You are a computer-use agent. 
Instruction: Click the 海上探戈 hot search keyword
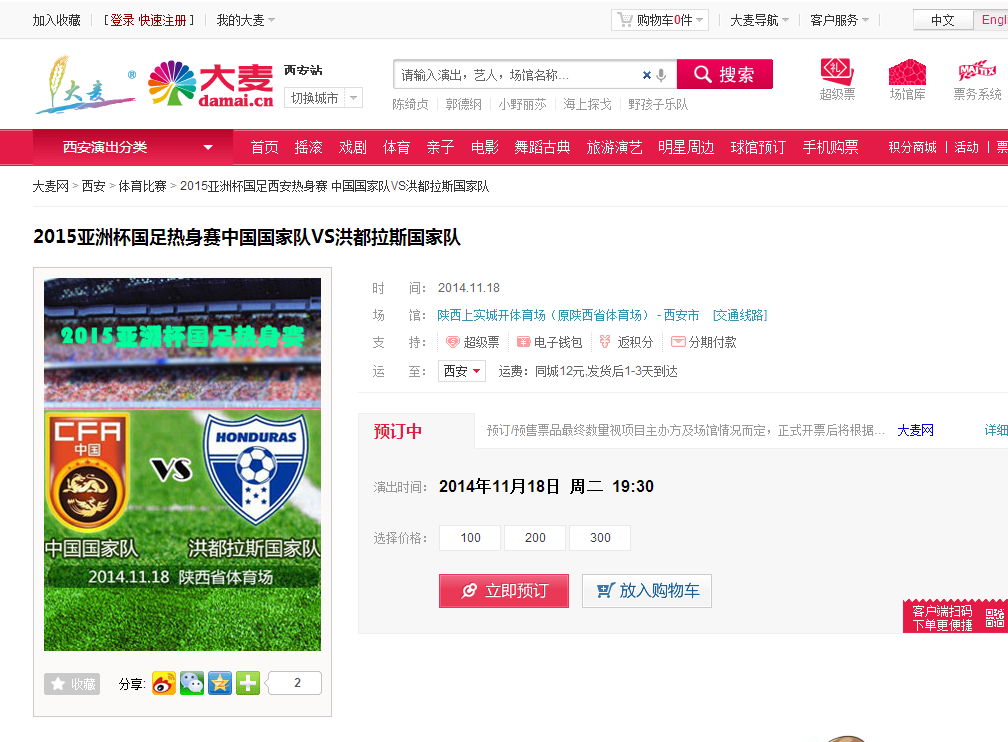[x=587, y=104]
